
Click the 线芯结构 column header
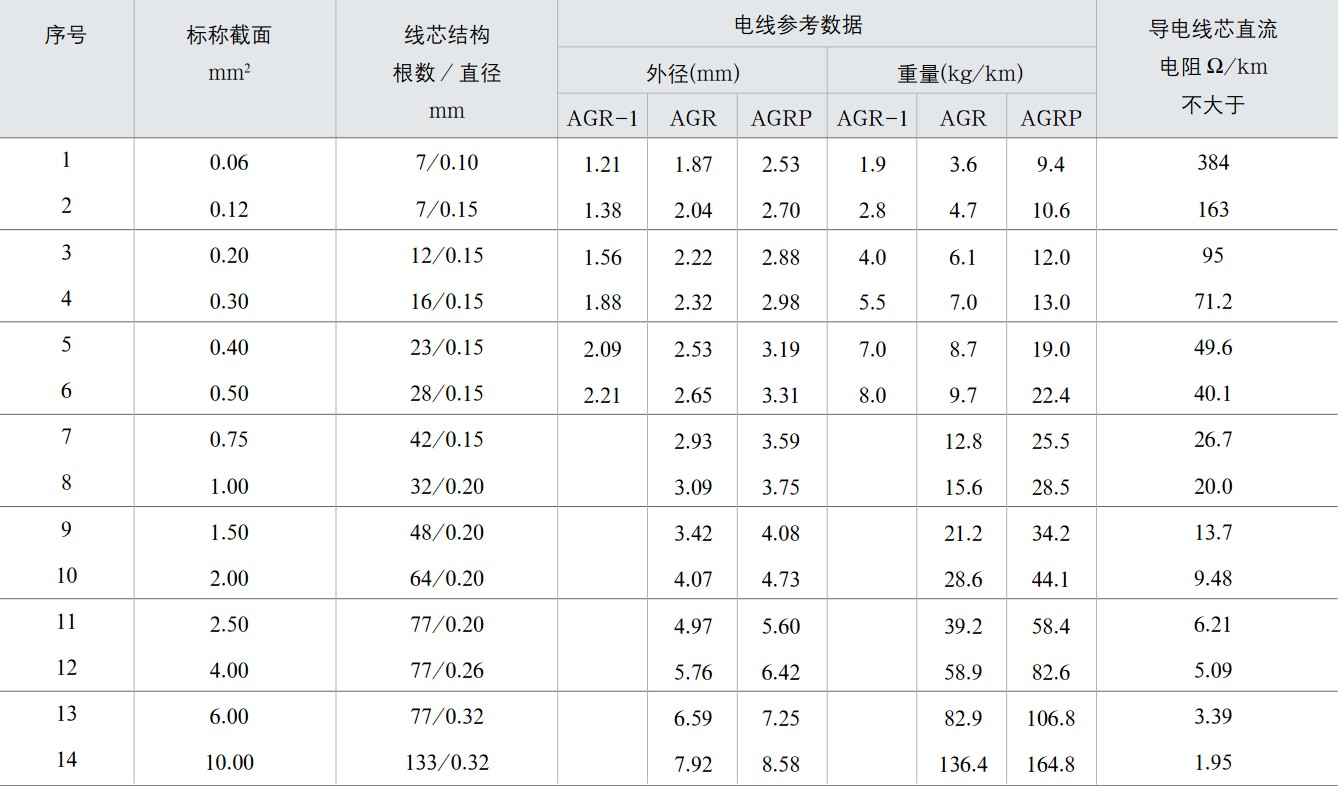coord(446,36)
